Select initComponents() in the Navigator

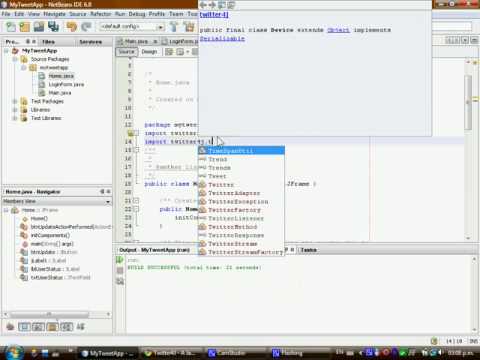pyautogui.click(x=50, y=235)
